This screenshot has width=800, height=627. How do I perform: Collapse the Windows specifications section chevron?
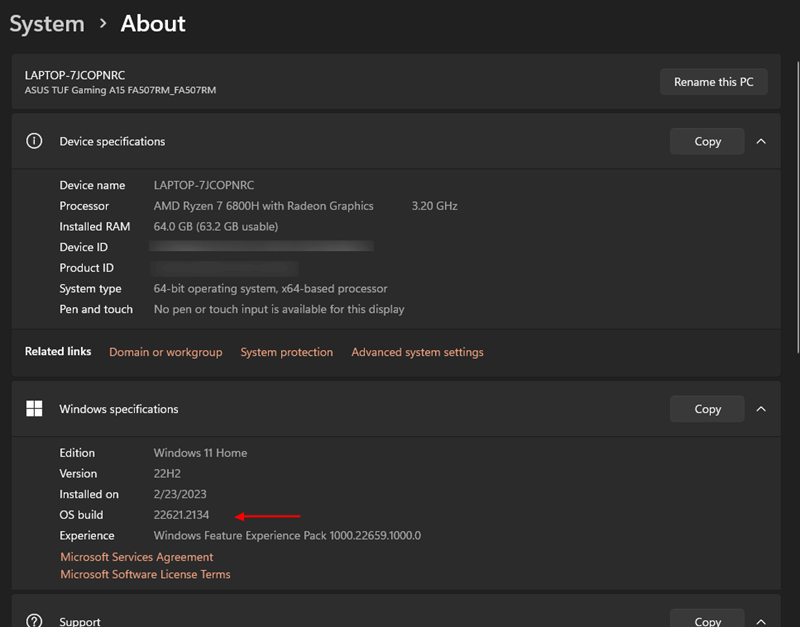761,409
